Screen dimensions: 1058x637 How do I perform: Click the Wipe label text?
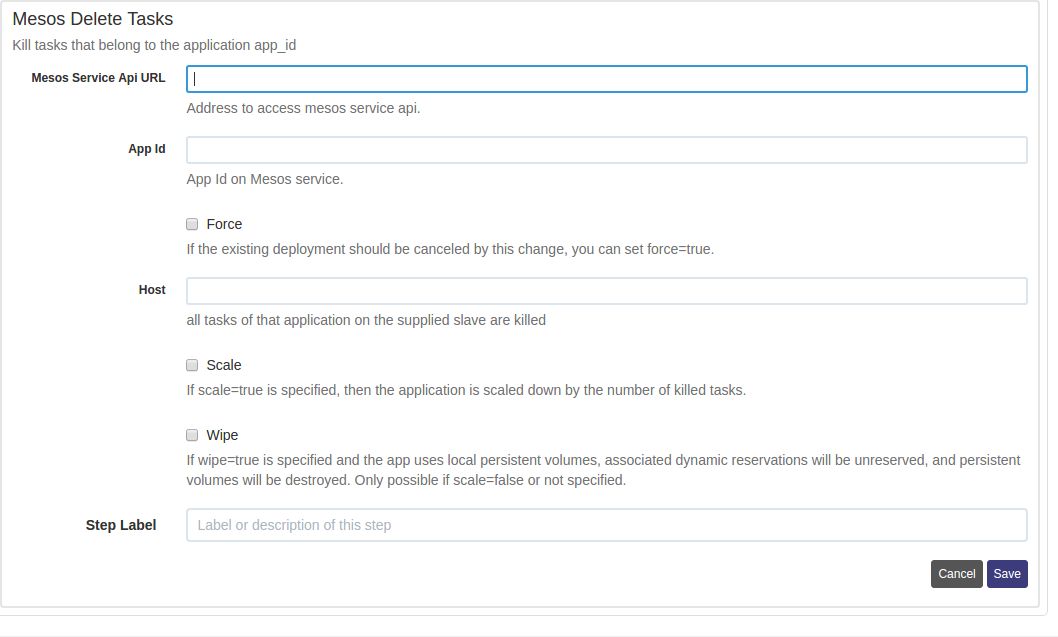[x=222, y=435]
